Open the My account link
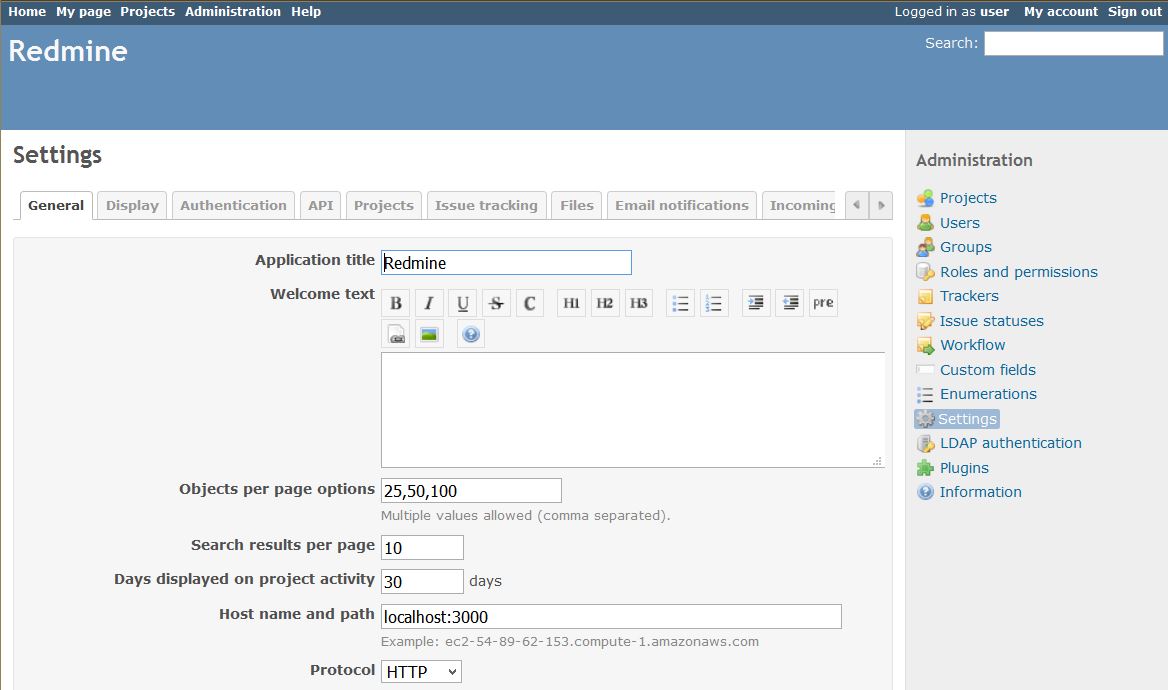Viewport: 1168px width, 690px height. tap(1061, 12)
